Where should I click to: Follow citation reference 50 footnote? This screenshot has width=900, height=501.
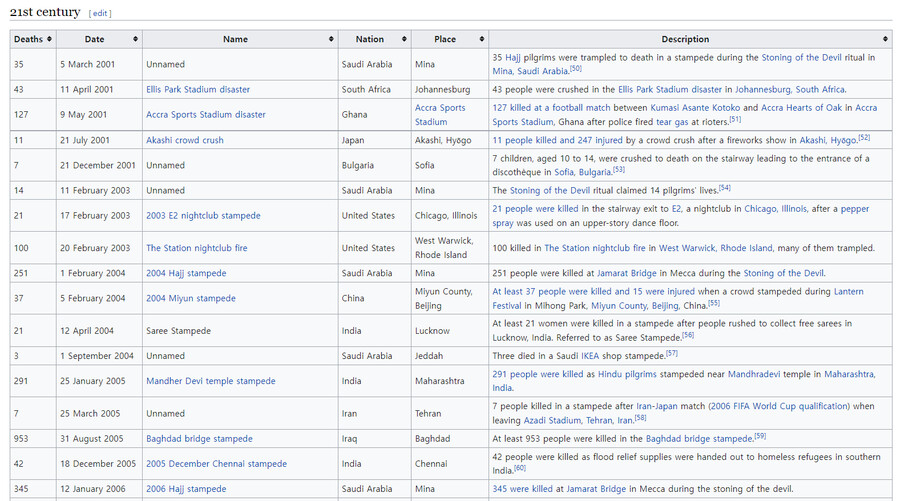576,69
